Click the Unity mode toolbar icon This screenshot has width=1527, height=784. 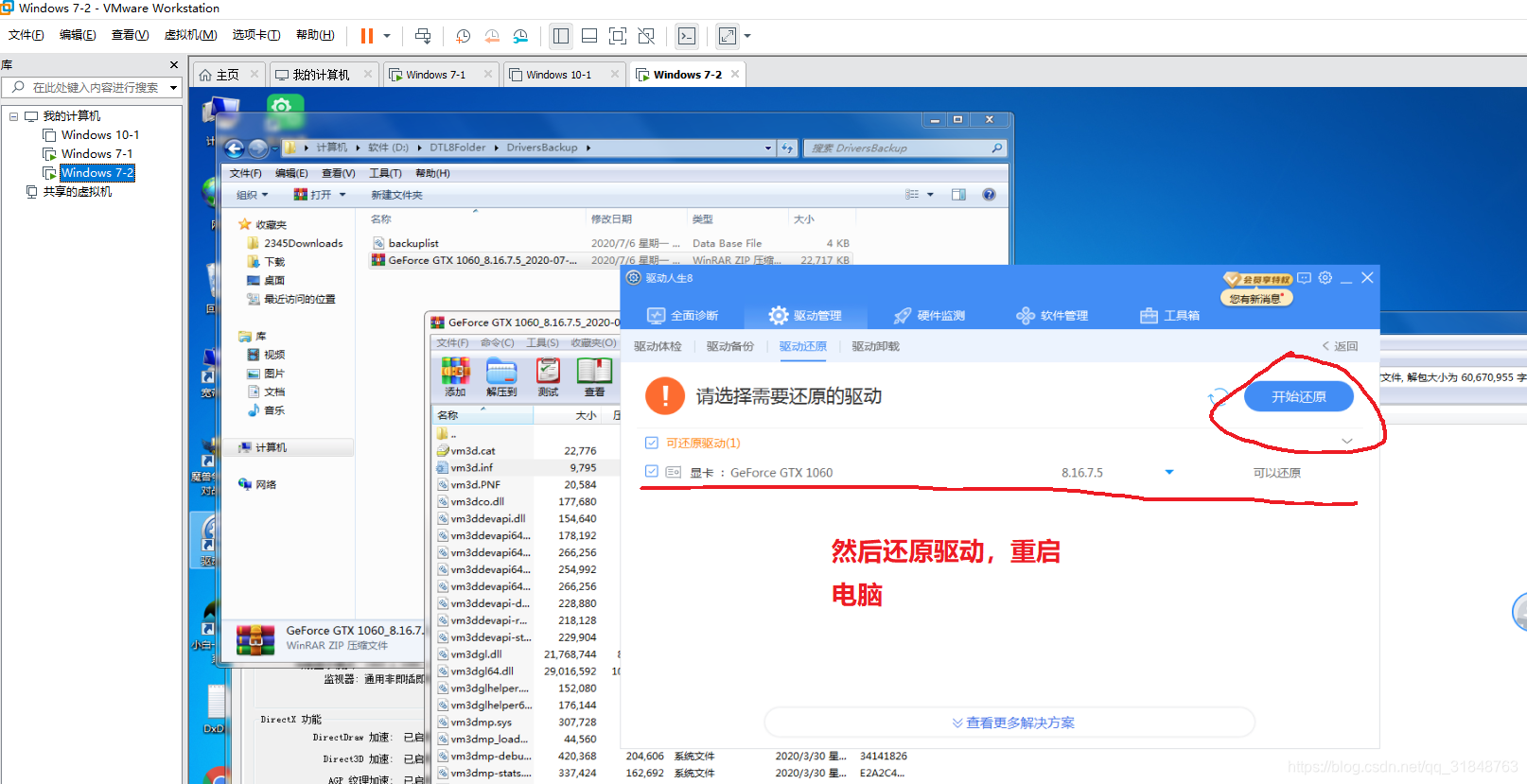646,36
